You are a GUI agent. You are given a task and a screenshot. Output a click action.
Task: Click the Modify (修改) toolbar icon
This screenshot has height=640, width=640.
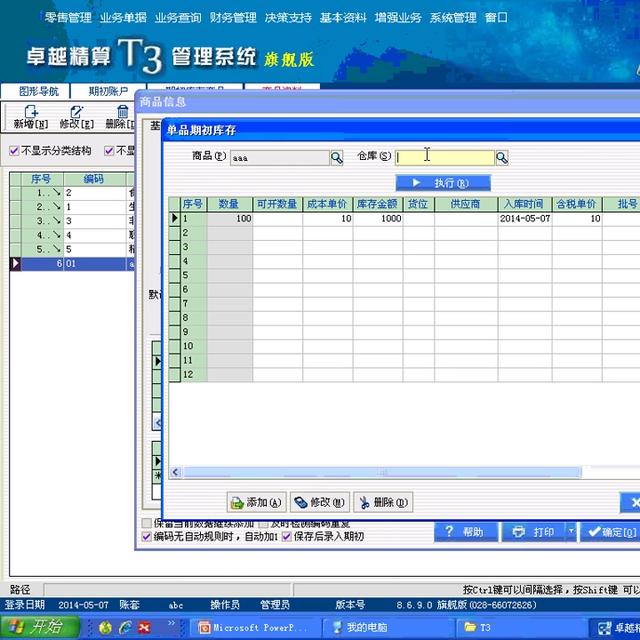(76, 117)
